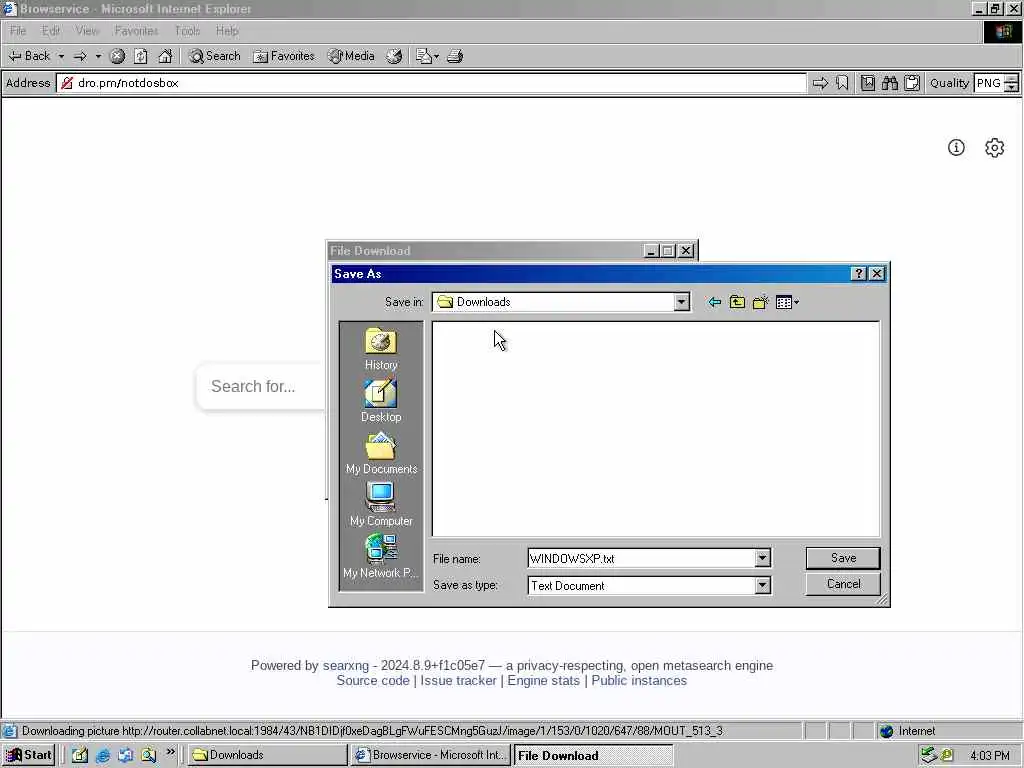Click the bookmarks book icon
The image size is (1024, 768).
pos(868,83)
